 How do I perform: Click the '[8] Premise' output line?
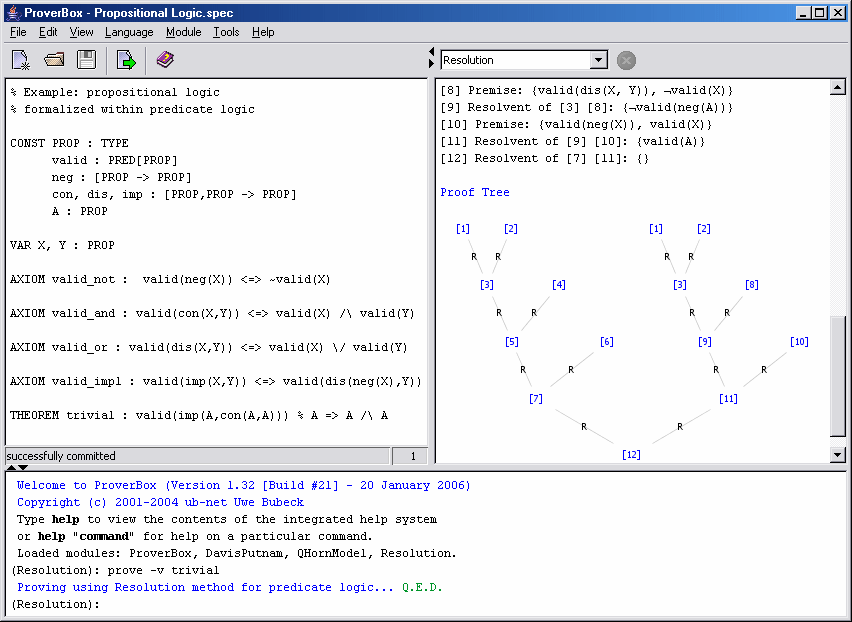[x=587, y=91]
